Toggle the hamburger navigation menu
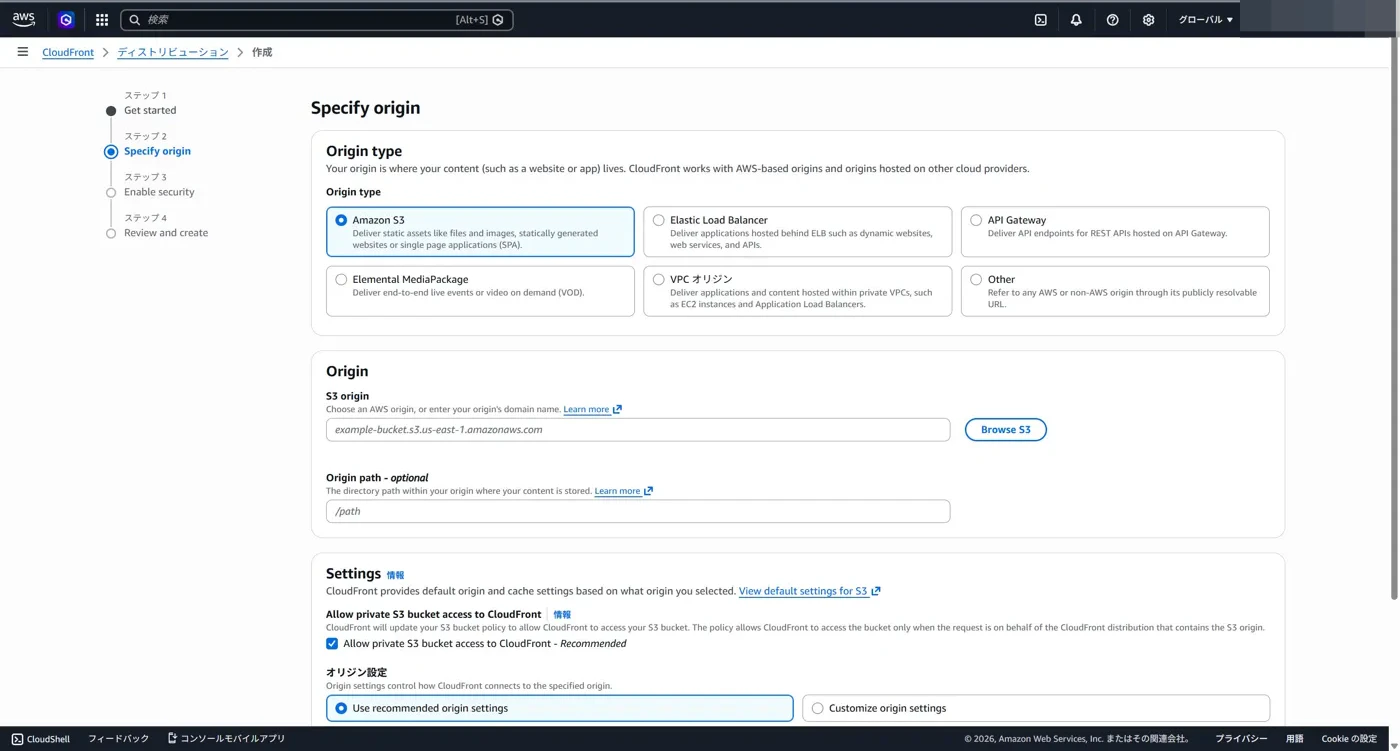This screenshot has width=1400, height=751. click(22, 52)
